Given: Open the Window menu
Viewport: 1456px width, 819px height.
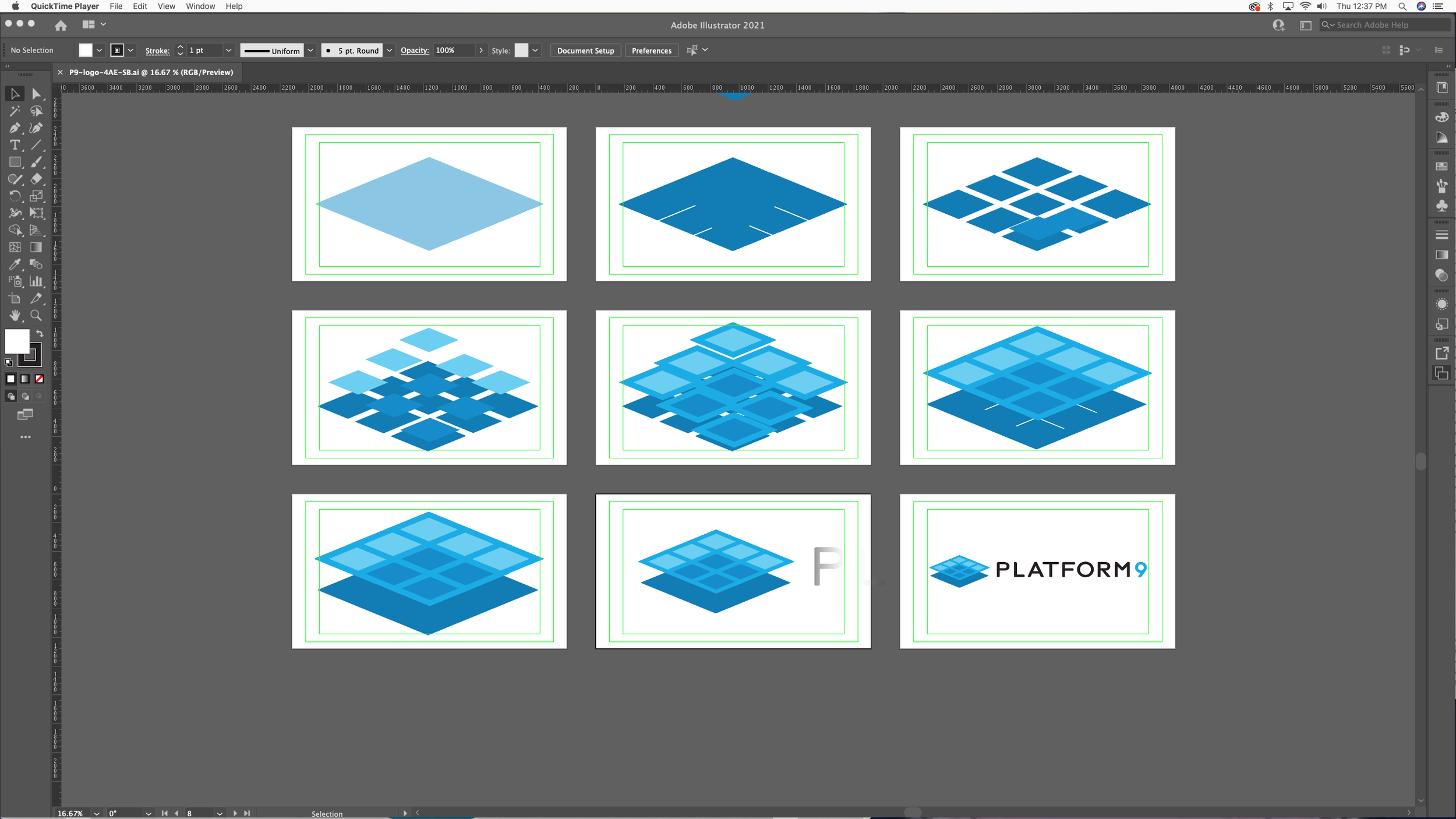Looking at the screenshot, I should point(200,6).
